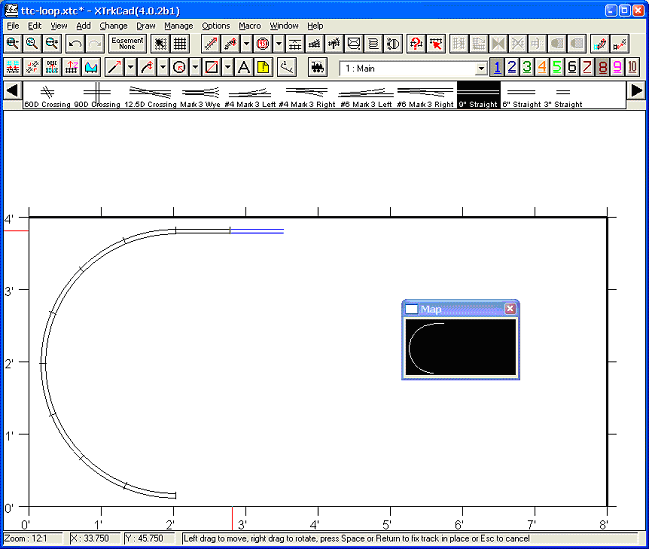This screenshot has width=649, height=549.
Task: Open the Edit menu
Action: click(35, 26)
